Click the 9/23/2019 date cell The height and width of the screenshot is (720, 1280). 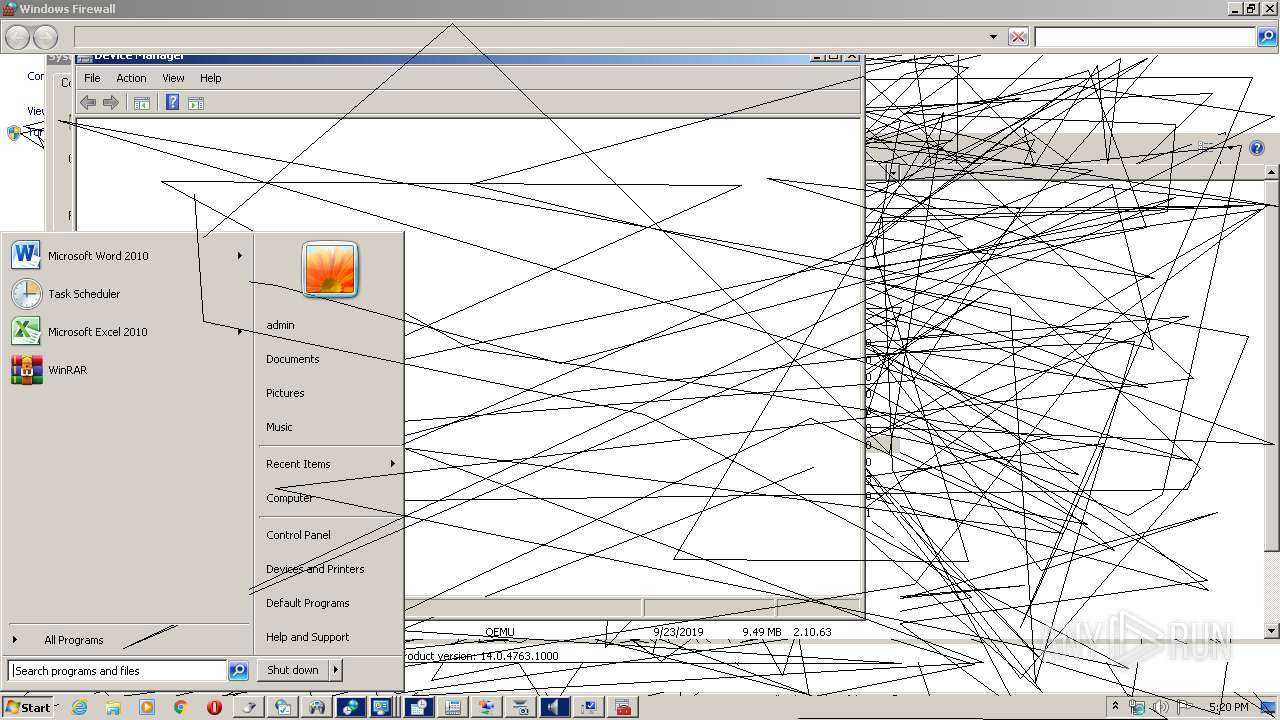pos(678,632)
